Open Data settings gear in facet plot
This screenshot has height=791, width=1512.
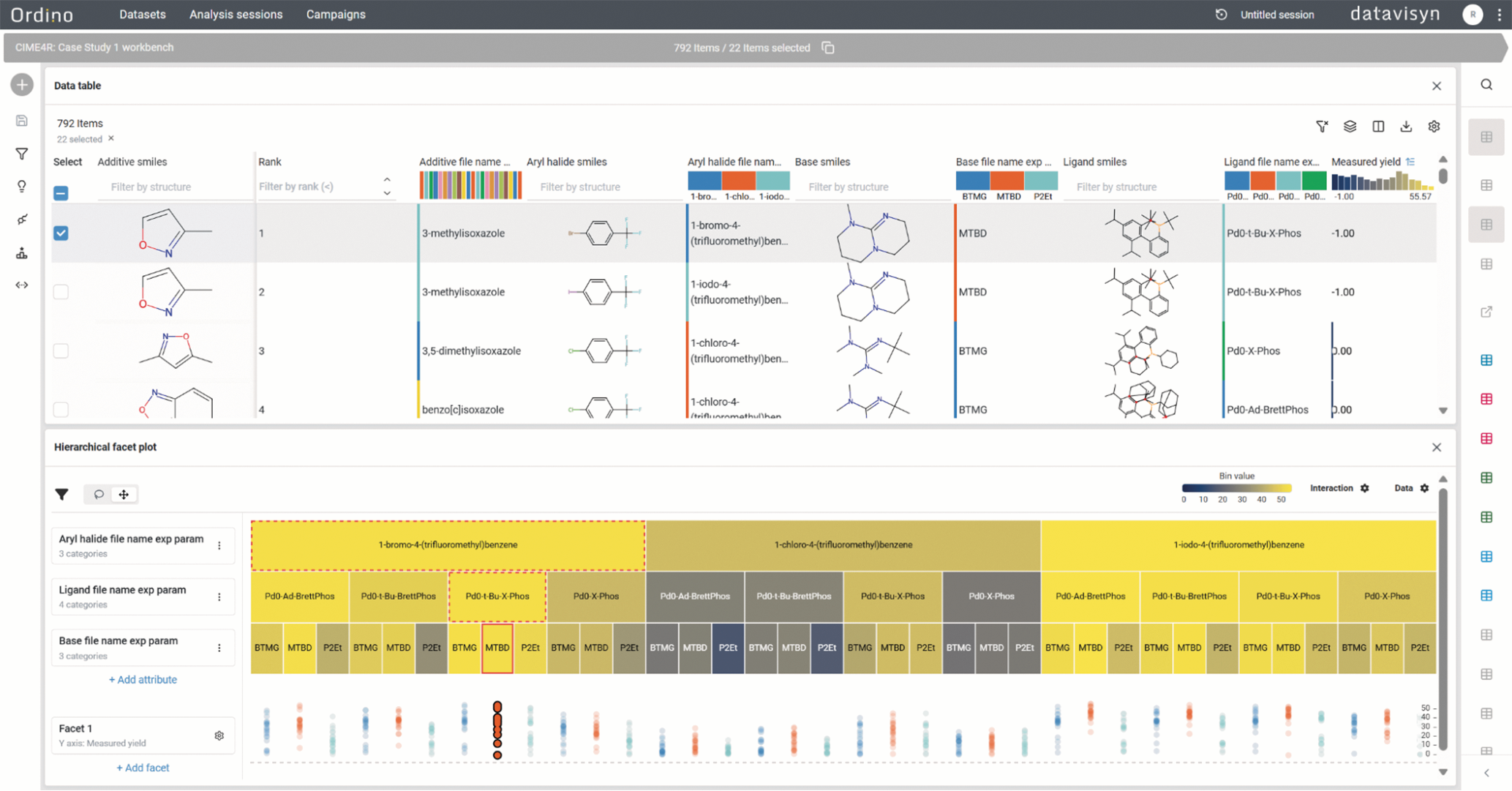point(1424,488)
